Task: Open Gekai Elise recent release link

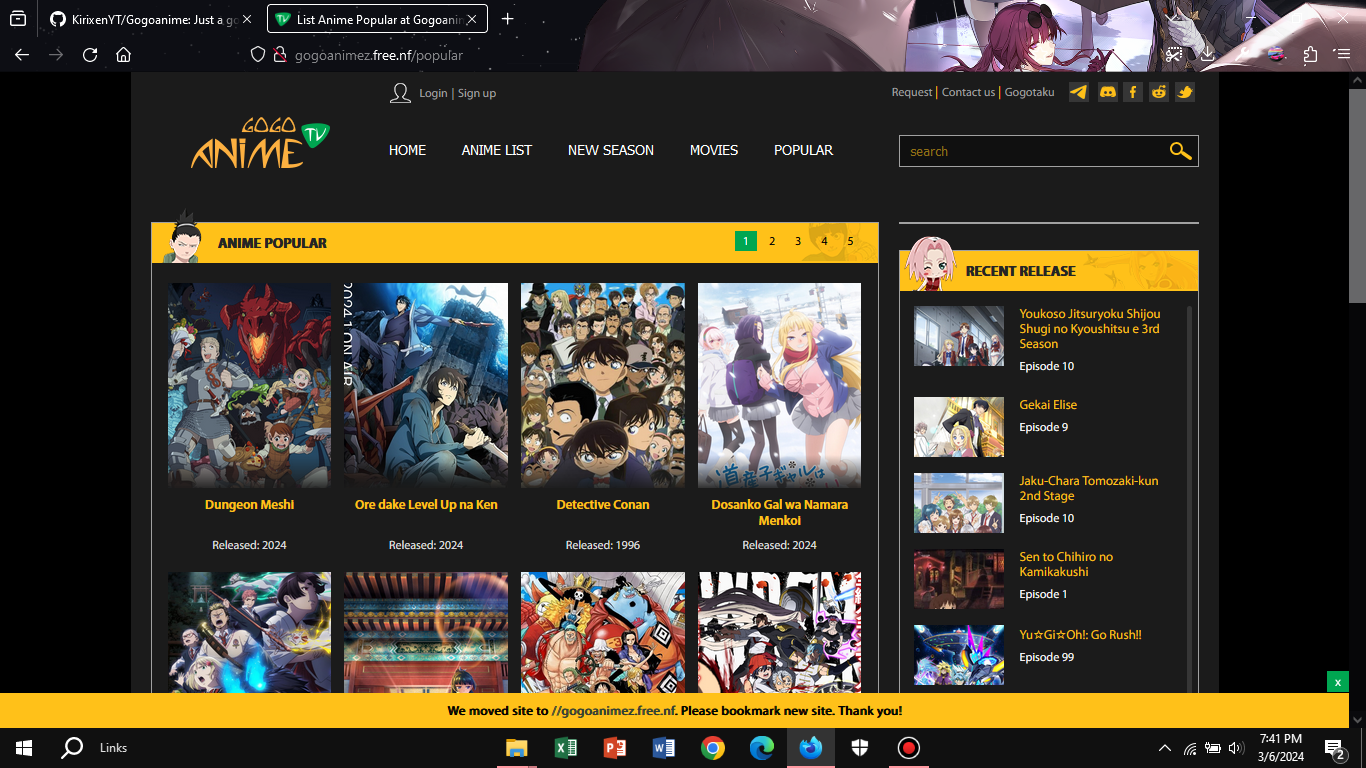Action: [x=1048, y=405]
